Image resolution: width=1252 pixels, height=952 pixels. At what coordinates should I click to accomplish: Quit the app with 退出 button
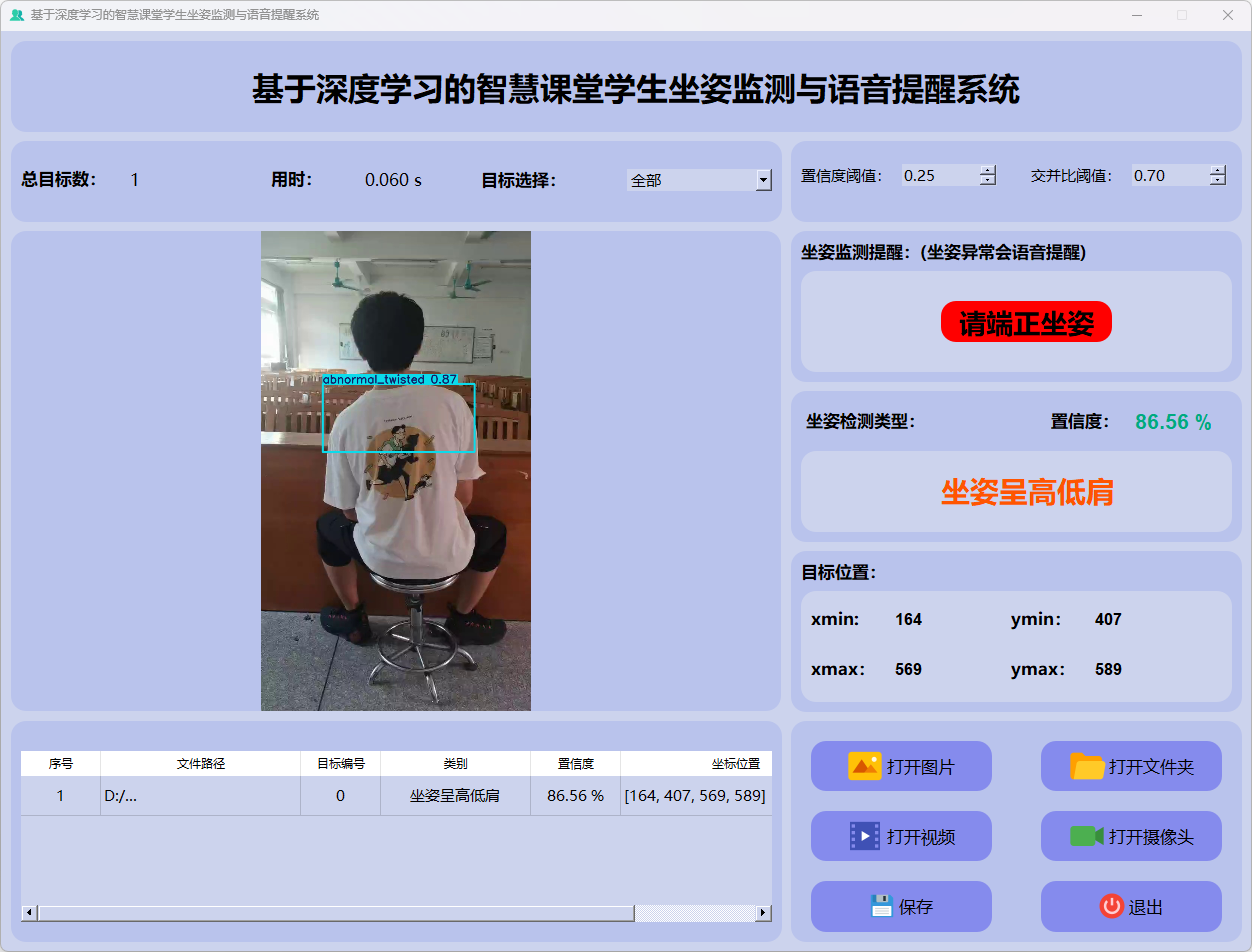coord(1131,906)
